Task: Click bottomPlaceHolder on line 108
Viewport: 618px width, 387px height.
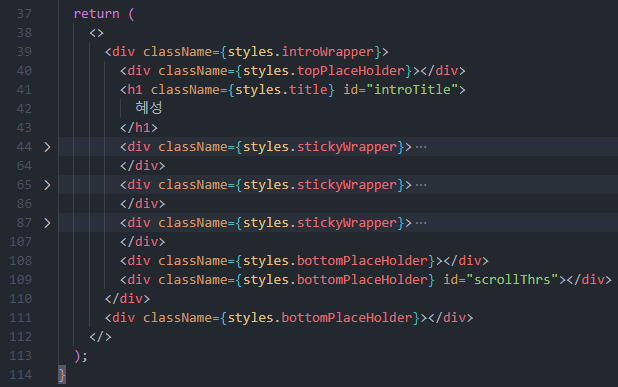Action: pos(362,261)
